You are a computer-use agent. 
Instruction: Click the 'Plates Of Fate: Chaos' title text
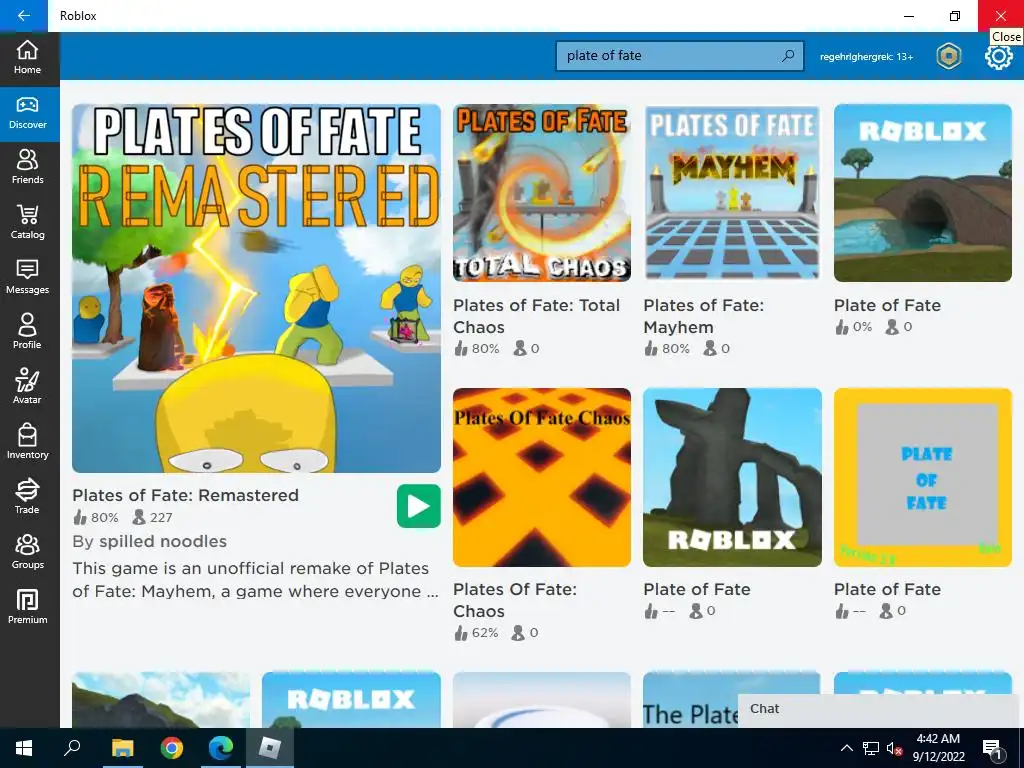(x=515, y=600)
